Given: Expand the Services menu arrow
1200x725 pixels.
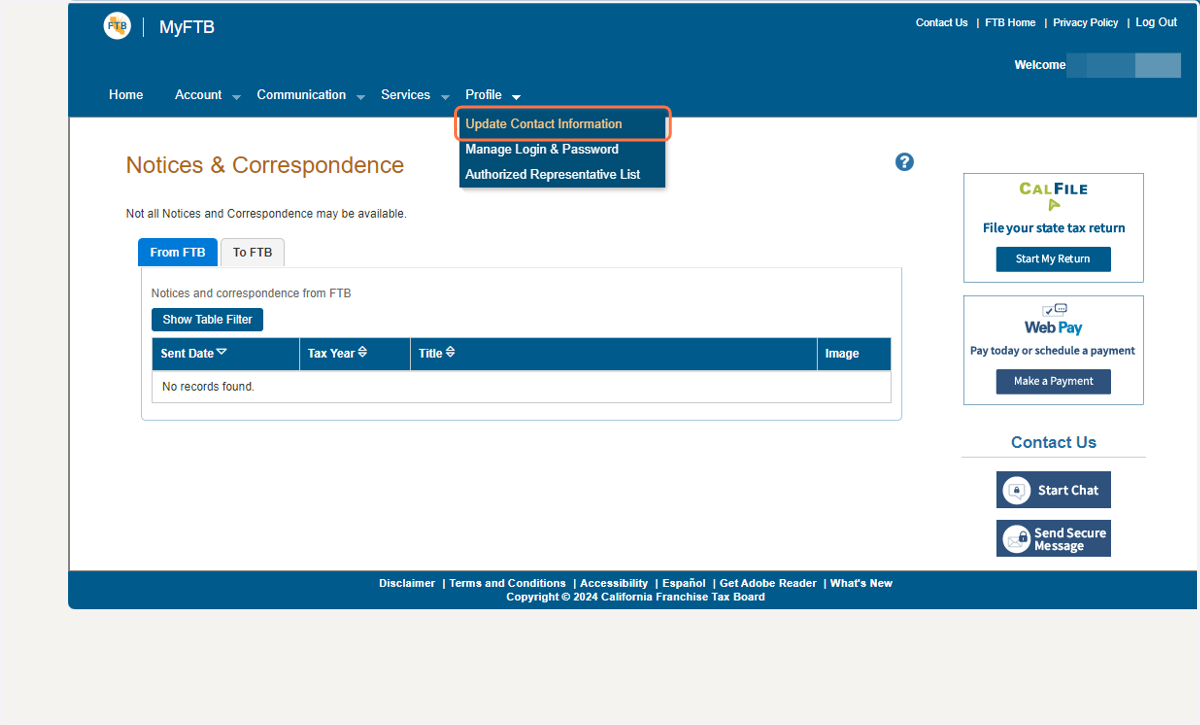Looking at the screenshot, I should [x=445, y=97].
